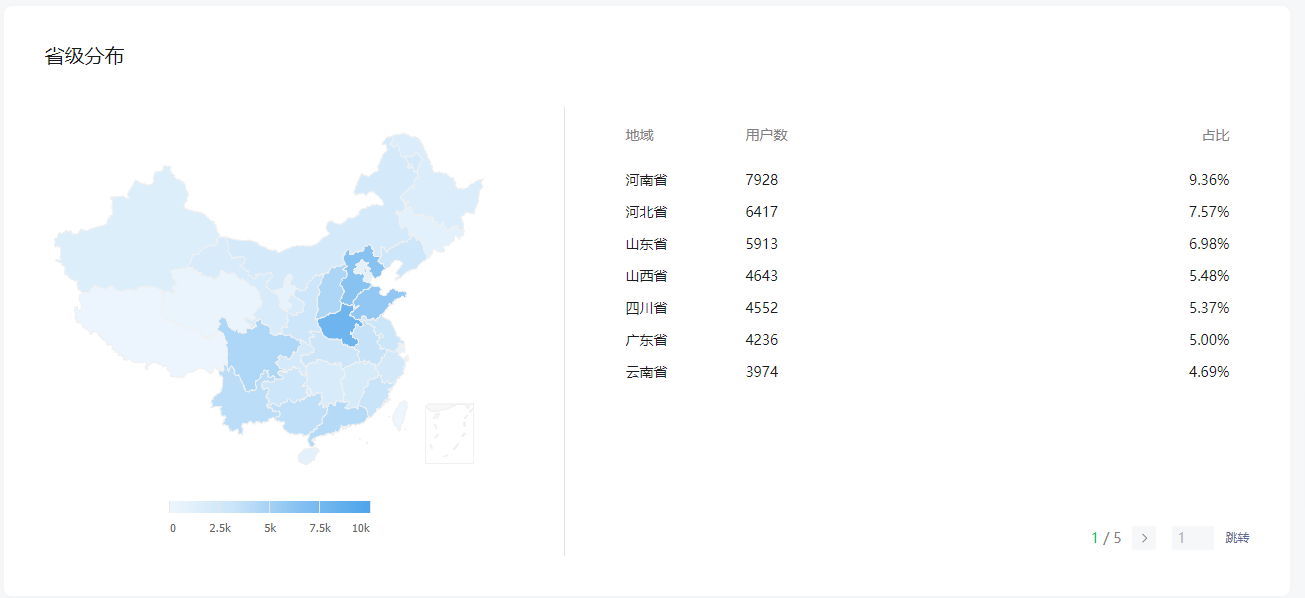Select 四川省 row in the table
Screen dimensions: 1305x598
click(x=927, y=308)
